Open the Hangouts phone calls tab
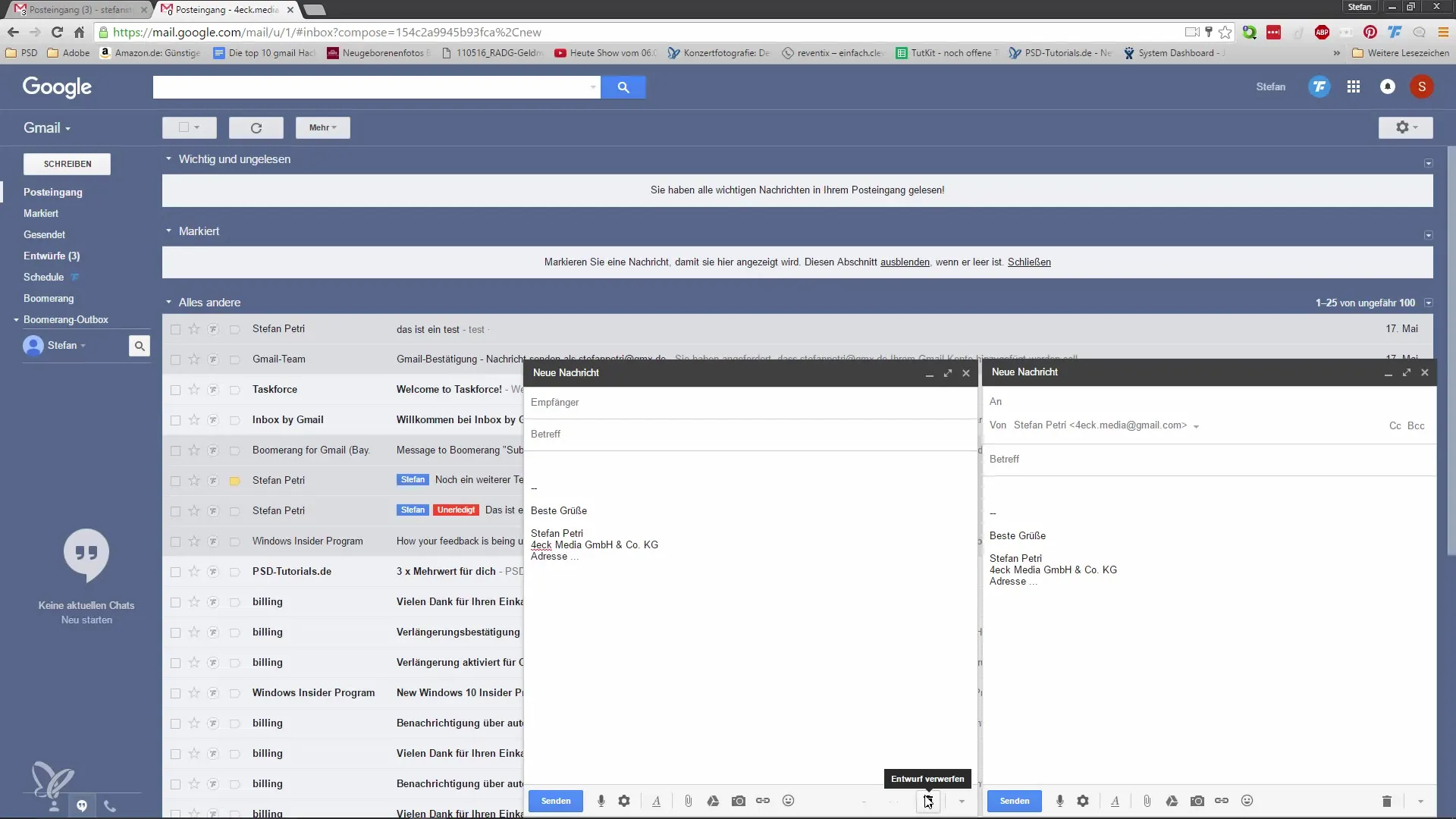1456x819 pixels. 110,806
